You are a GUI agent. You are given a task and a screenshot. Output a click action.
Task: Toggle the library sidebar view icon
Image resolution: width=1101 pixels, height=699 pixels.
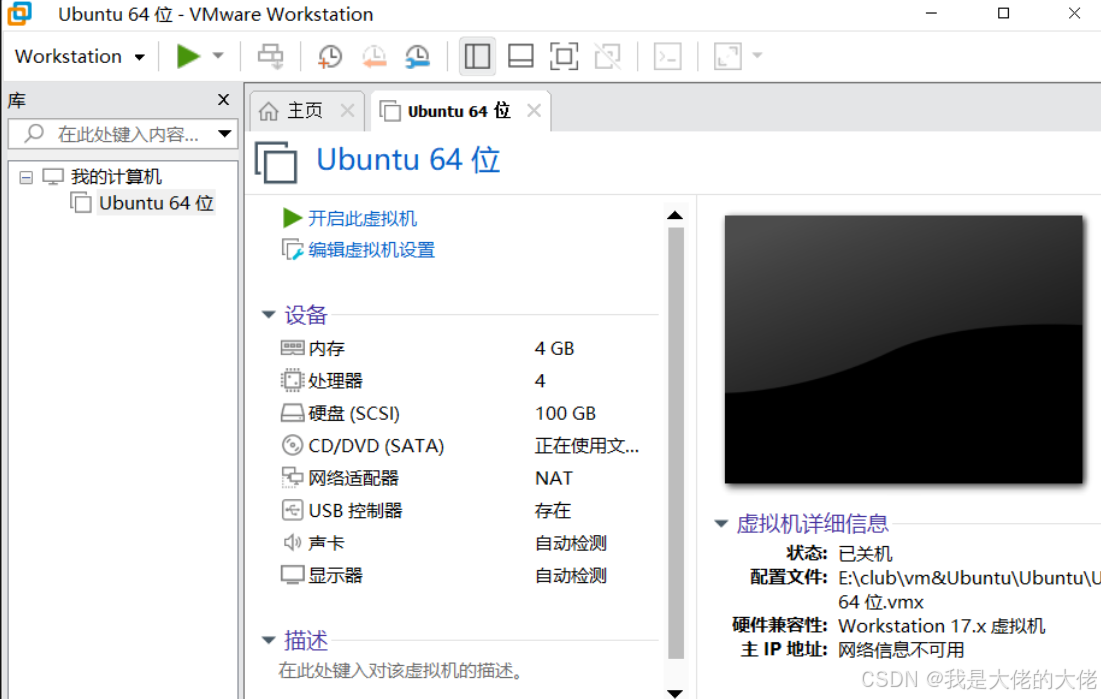click(477, 56)
